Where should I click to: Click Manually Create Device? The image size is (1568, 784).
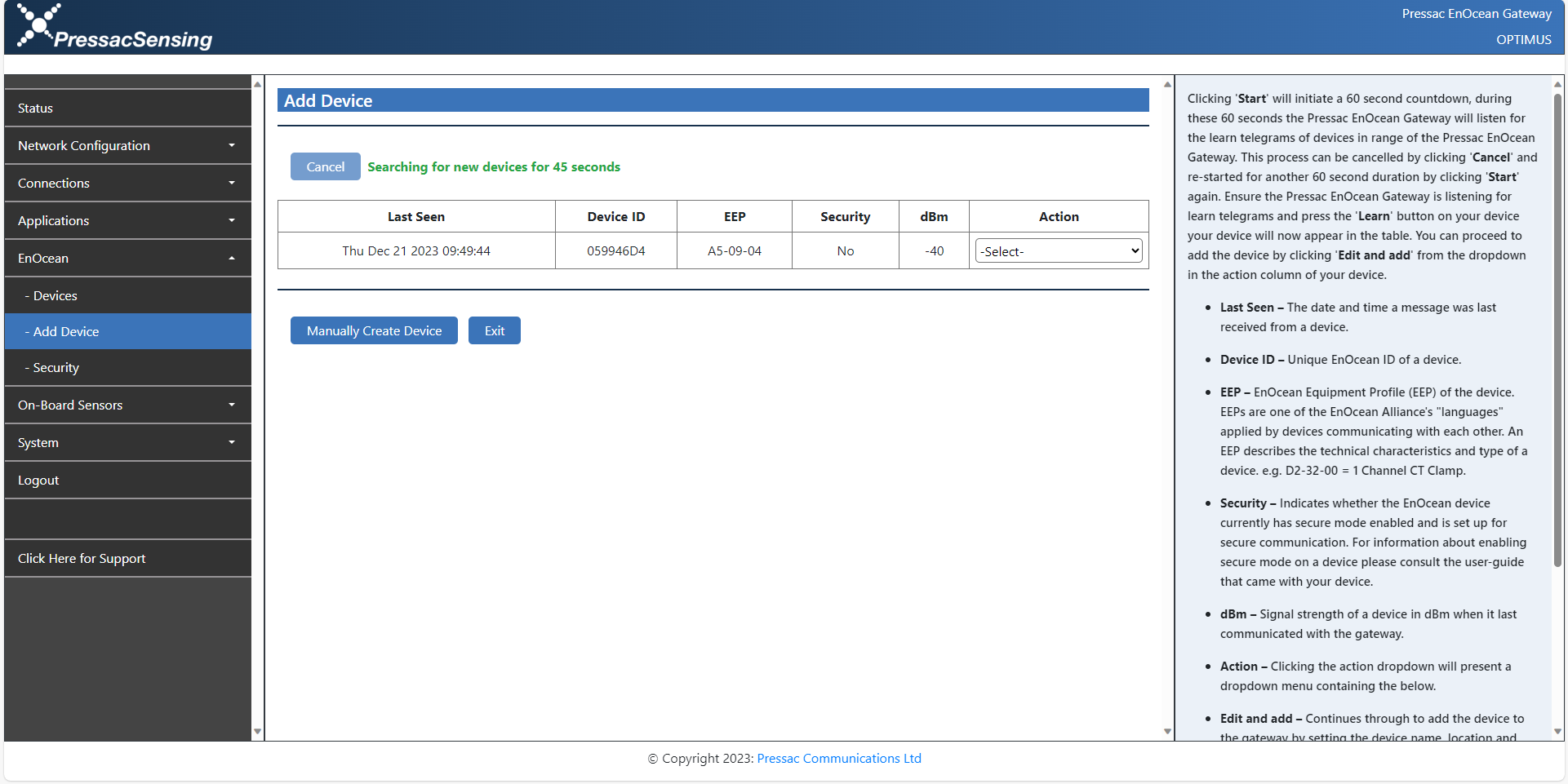[373, 330]
